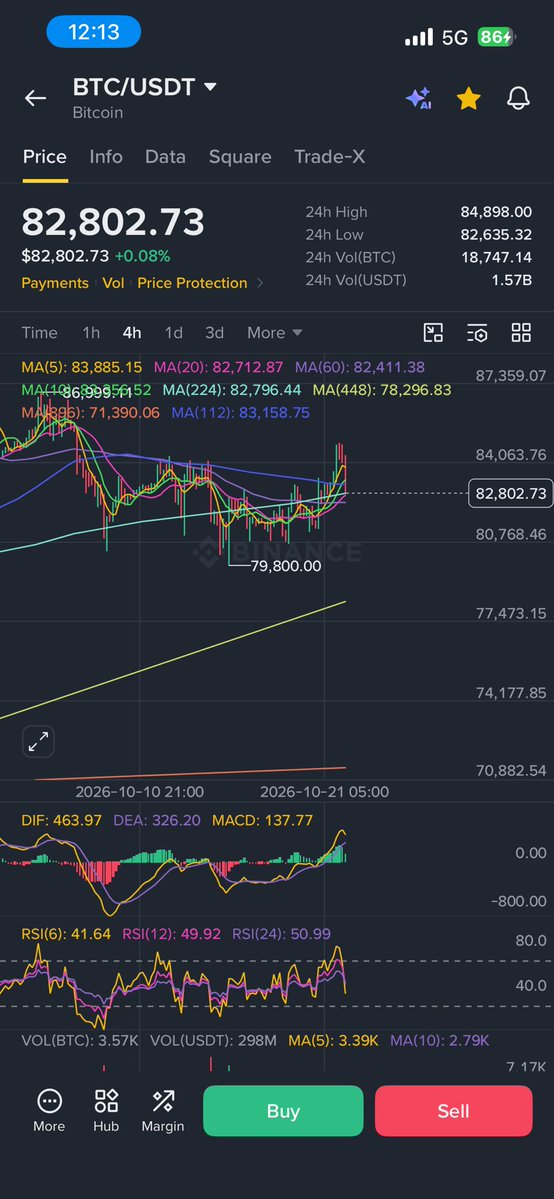The width and height of the screenshot is (554, 1199).
Task: Tap the cellular signal bars icon
Action: pyautogui.click(x=419, y=37)
